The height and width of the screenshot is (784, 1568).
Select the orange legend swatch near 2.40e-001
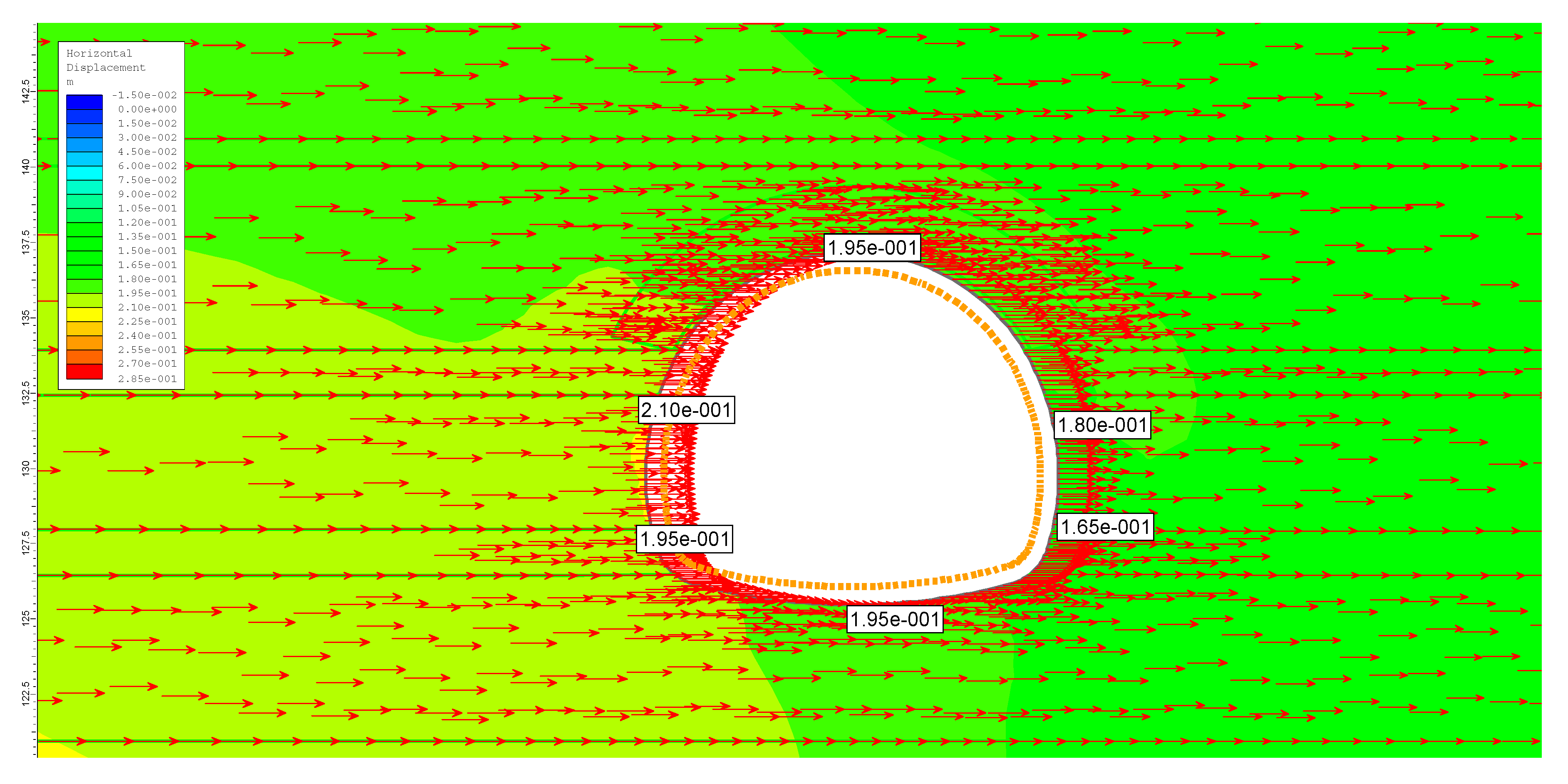(84, 343)
